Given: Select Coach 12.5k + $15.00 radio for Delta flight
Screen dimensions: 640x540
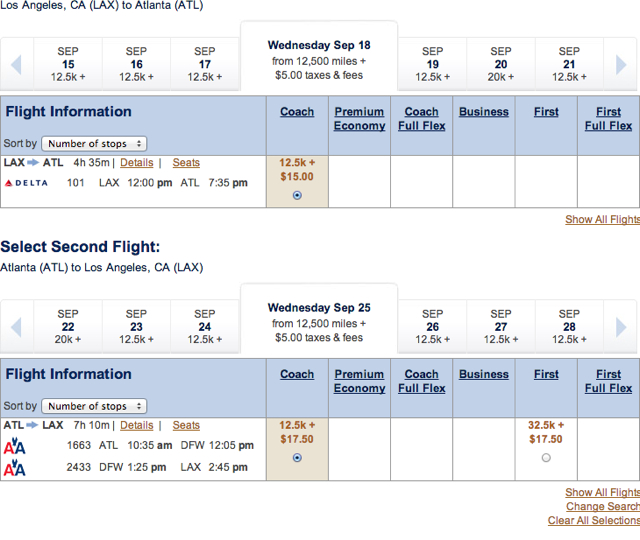Looking at the screenshot, I should coord(297,195).
